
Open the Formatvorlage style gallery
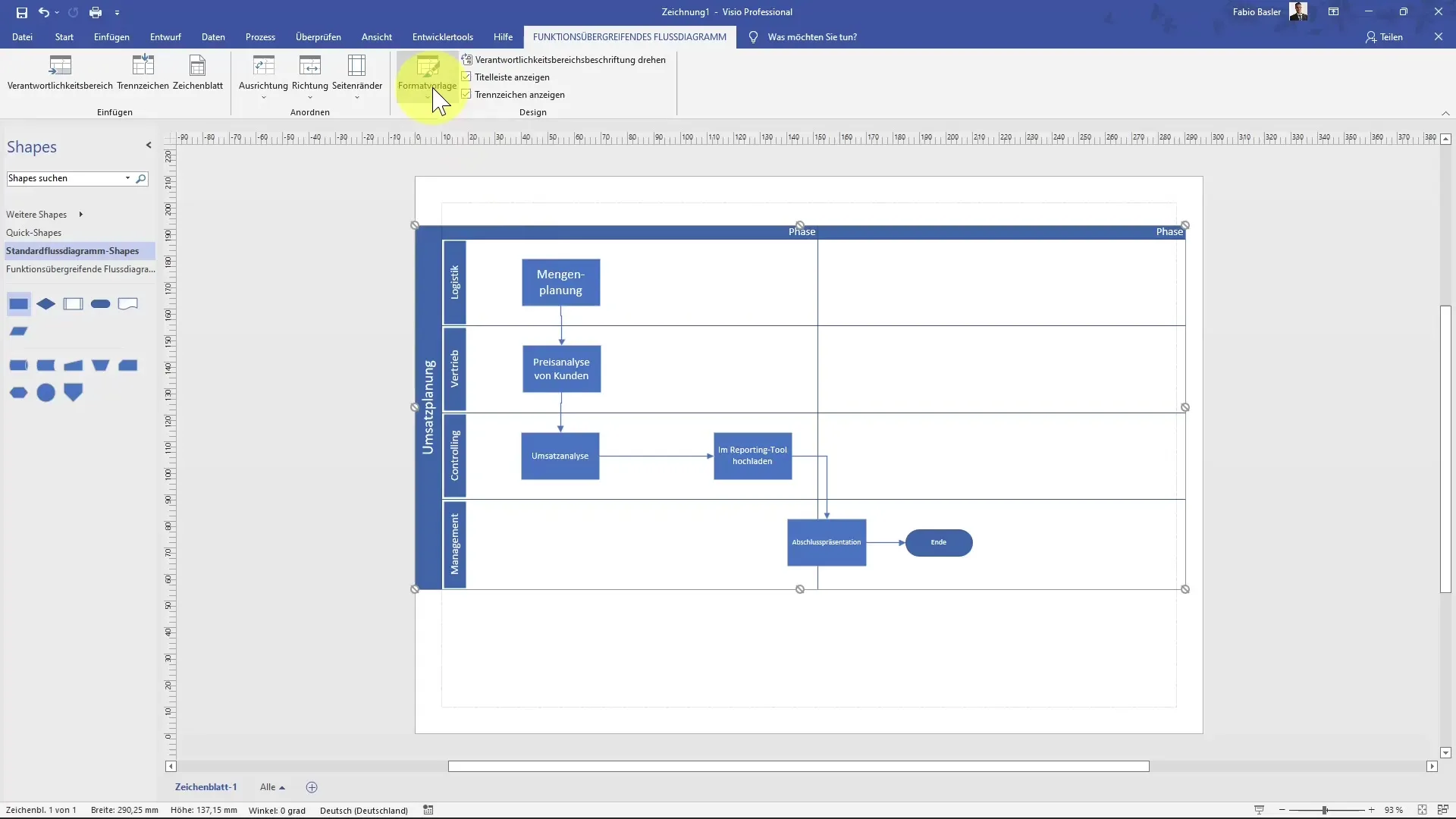[427, 77]
